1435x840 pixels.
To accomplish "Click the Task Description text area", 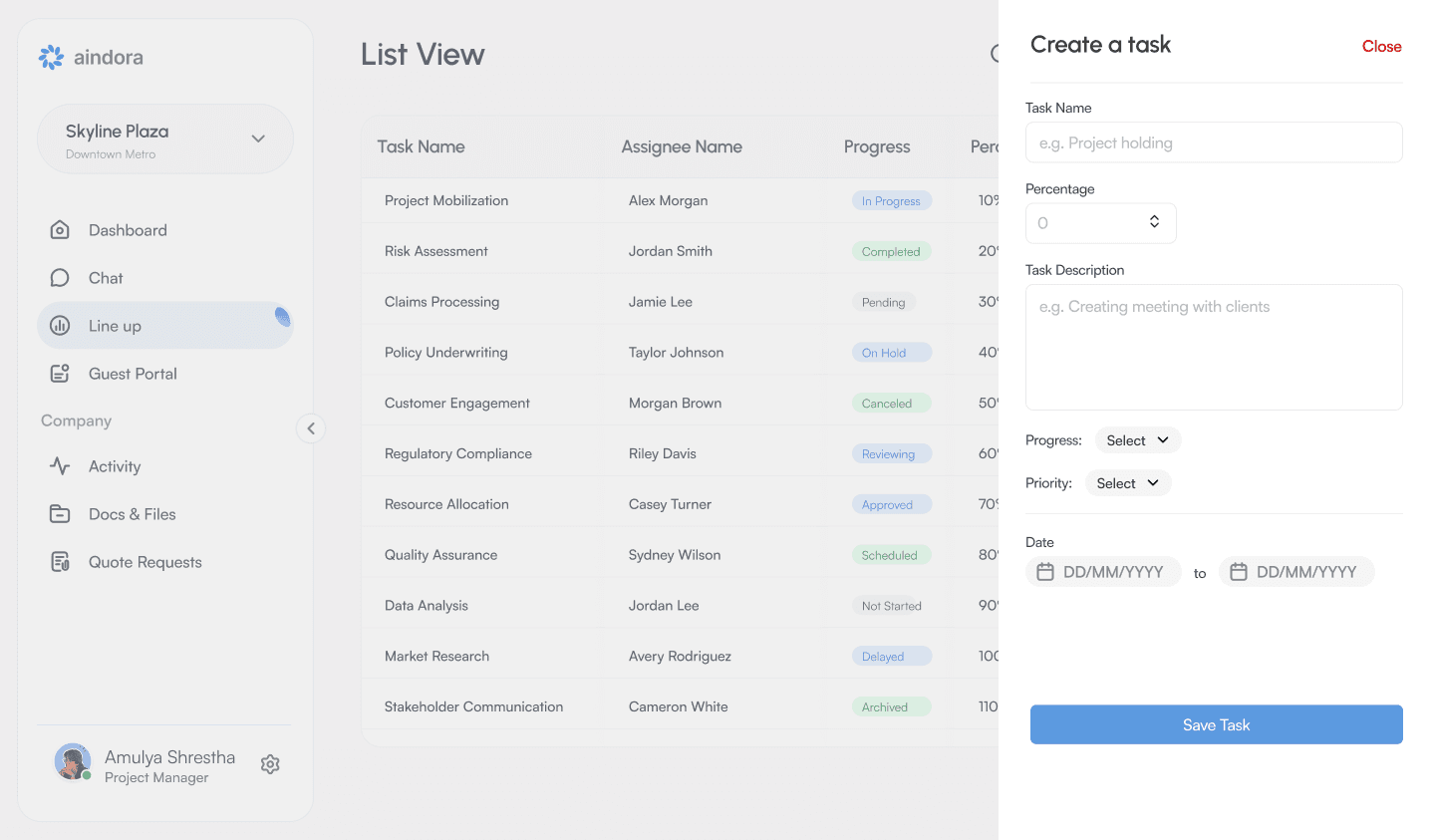I will [1214, 347].
